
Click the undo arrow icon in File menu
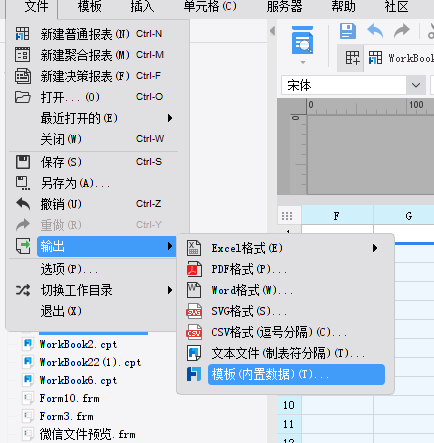pyautogui.click(x=23, y=204)
